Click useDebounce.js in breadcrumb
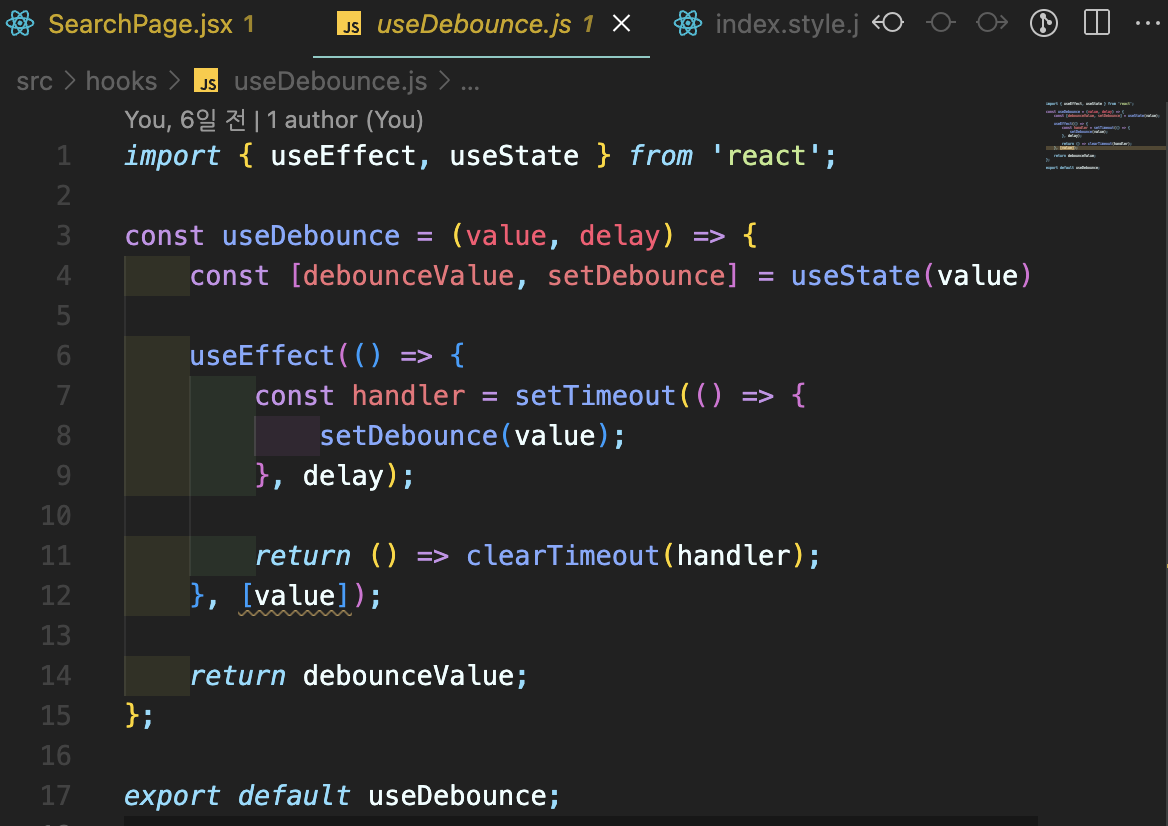The width and height of the screenshot is (1168, 826). point(331,81)
